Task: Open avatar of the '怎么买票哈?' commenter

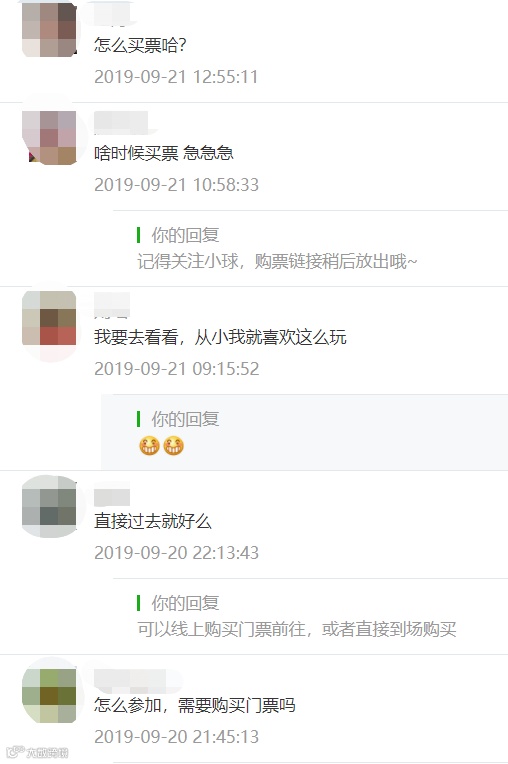Action: tap(49, 30)
